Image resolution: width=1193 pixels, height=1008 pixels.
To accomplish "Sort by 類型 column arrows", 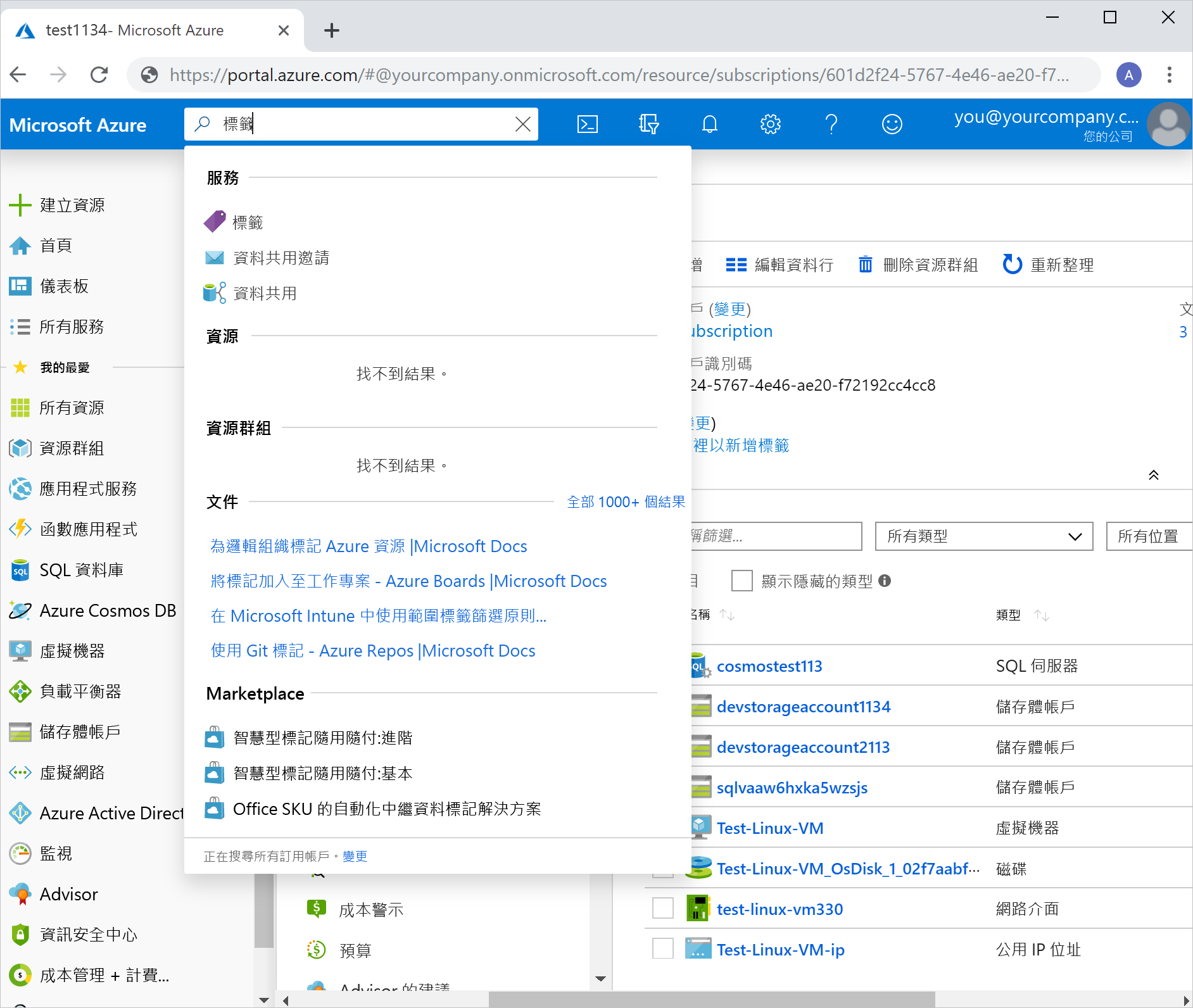I will pos(1042,615).
